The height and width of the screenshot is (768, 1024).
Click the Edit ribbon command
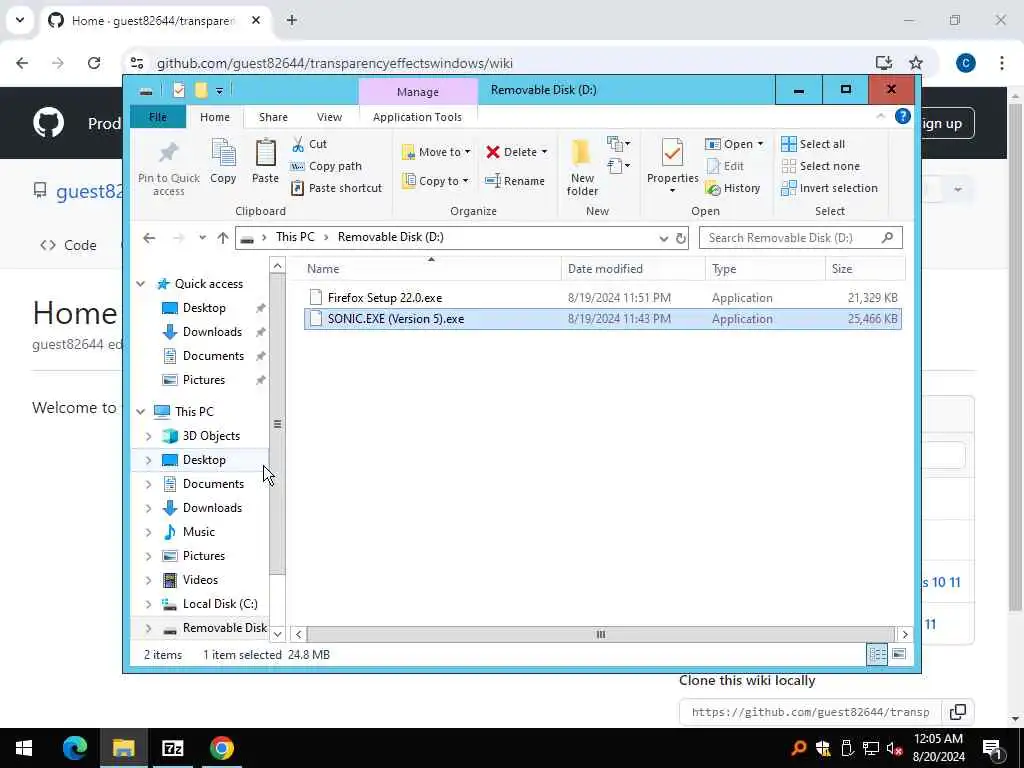tap(725, 166)
